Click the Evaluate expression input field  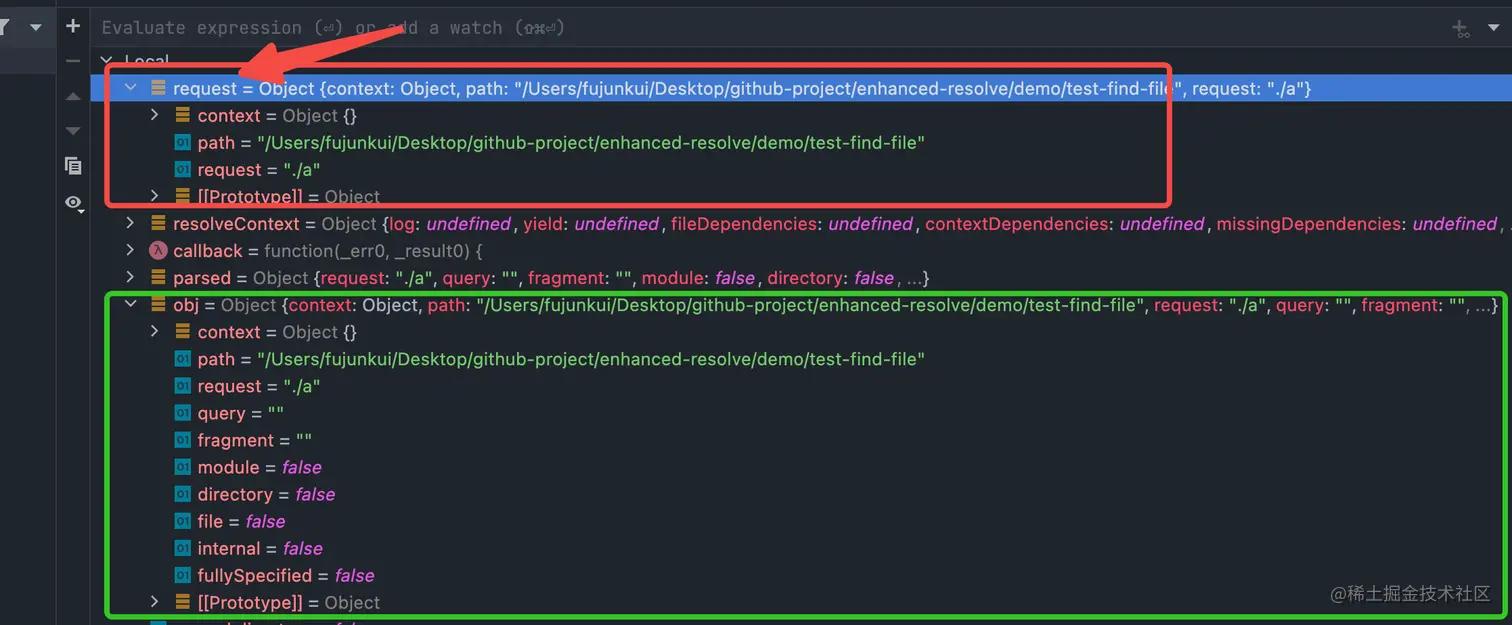pyautogui.click(x=700, y=28)
